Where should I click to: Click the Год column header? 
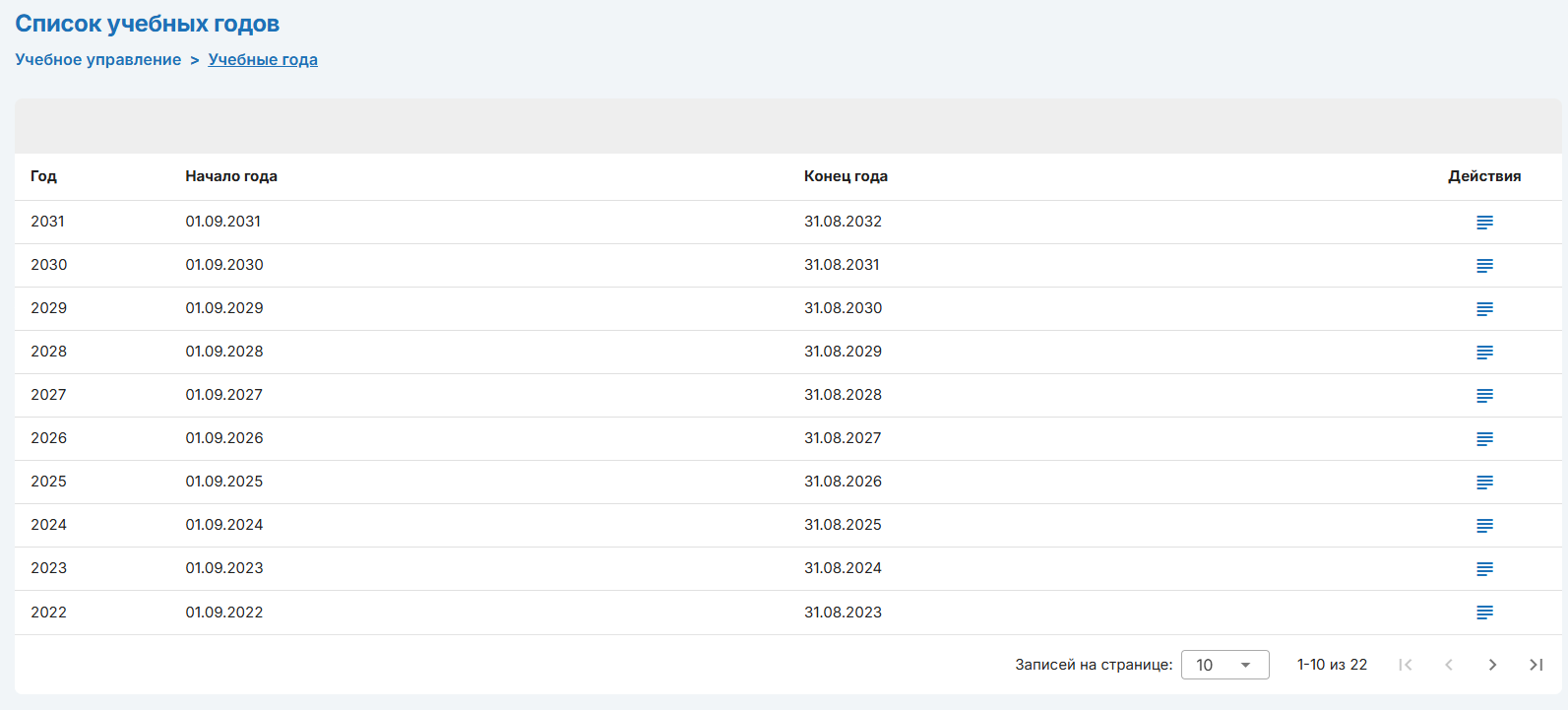pyautogui.click(x=43, y=176)
